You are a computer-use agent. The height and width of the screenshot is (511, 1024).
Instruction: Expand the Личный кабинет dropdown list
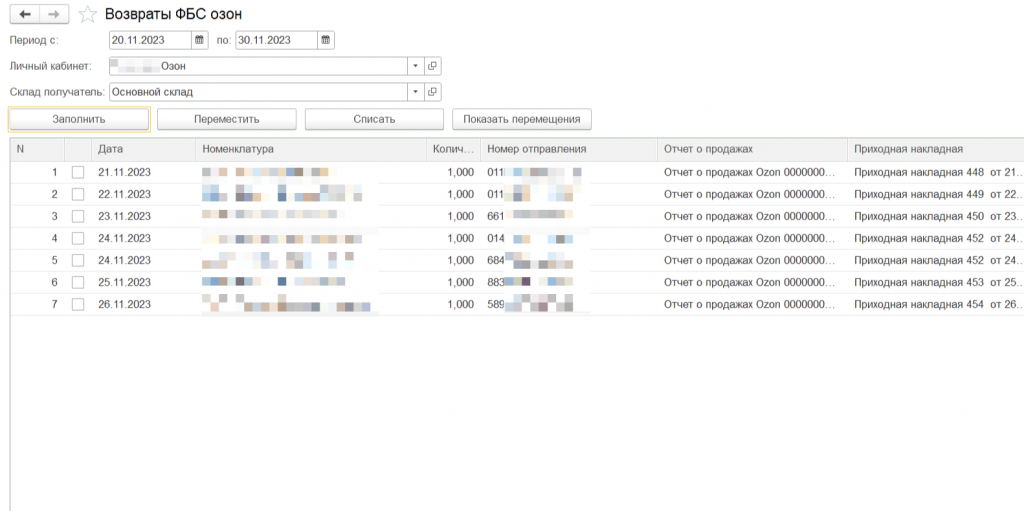(x=415, y=66)
